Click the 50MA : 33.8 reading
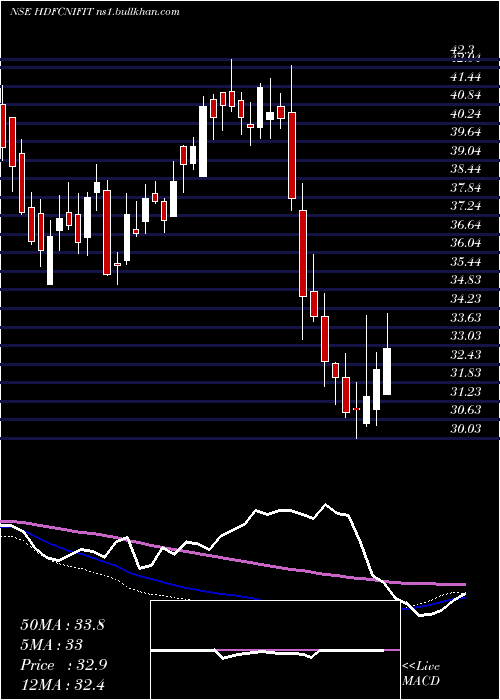500x700 pixels. [62, 625]
